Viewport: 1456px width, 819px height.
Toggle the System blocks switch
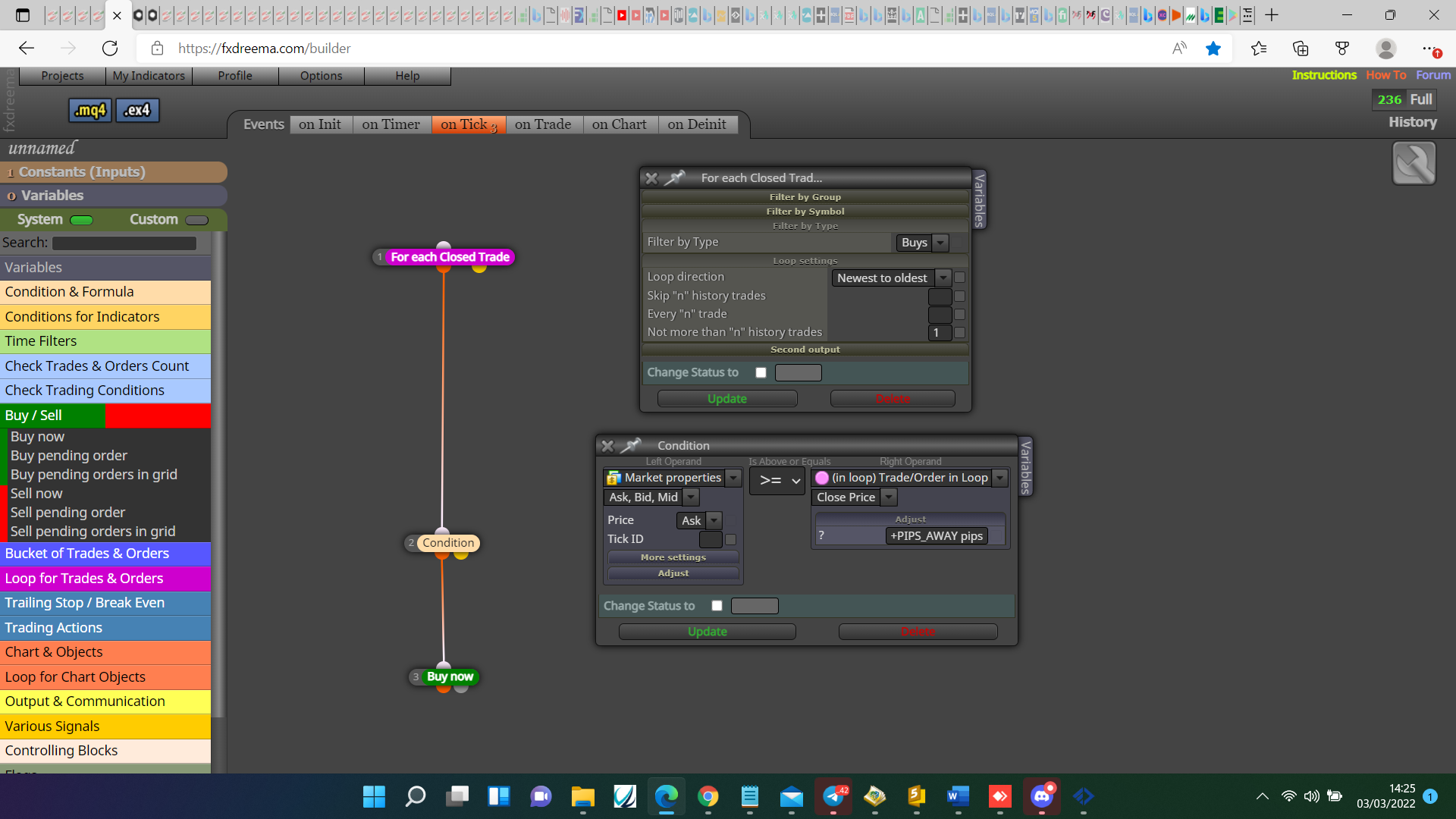pyautogui.click(x=81, y=220)
